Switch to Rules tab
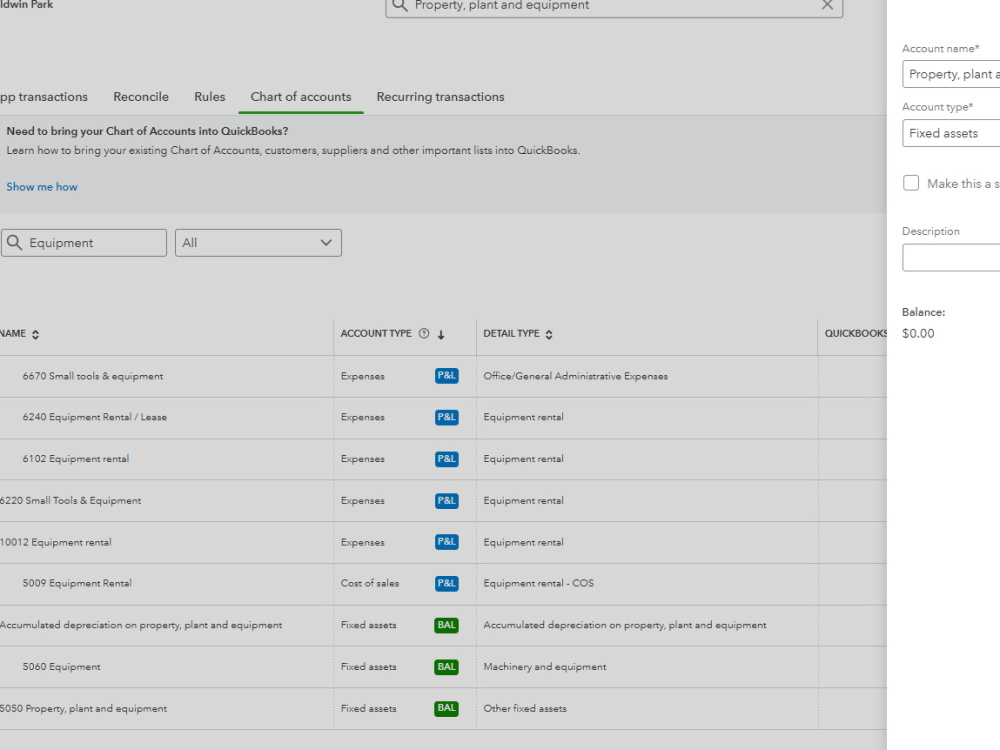The width and height of the screenshot is (1000, 750). pyautogui.click(x=210, y=97)
